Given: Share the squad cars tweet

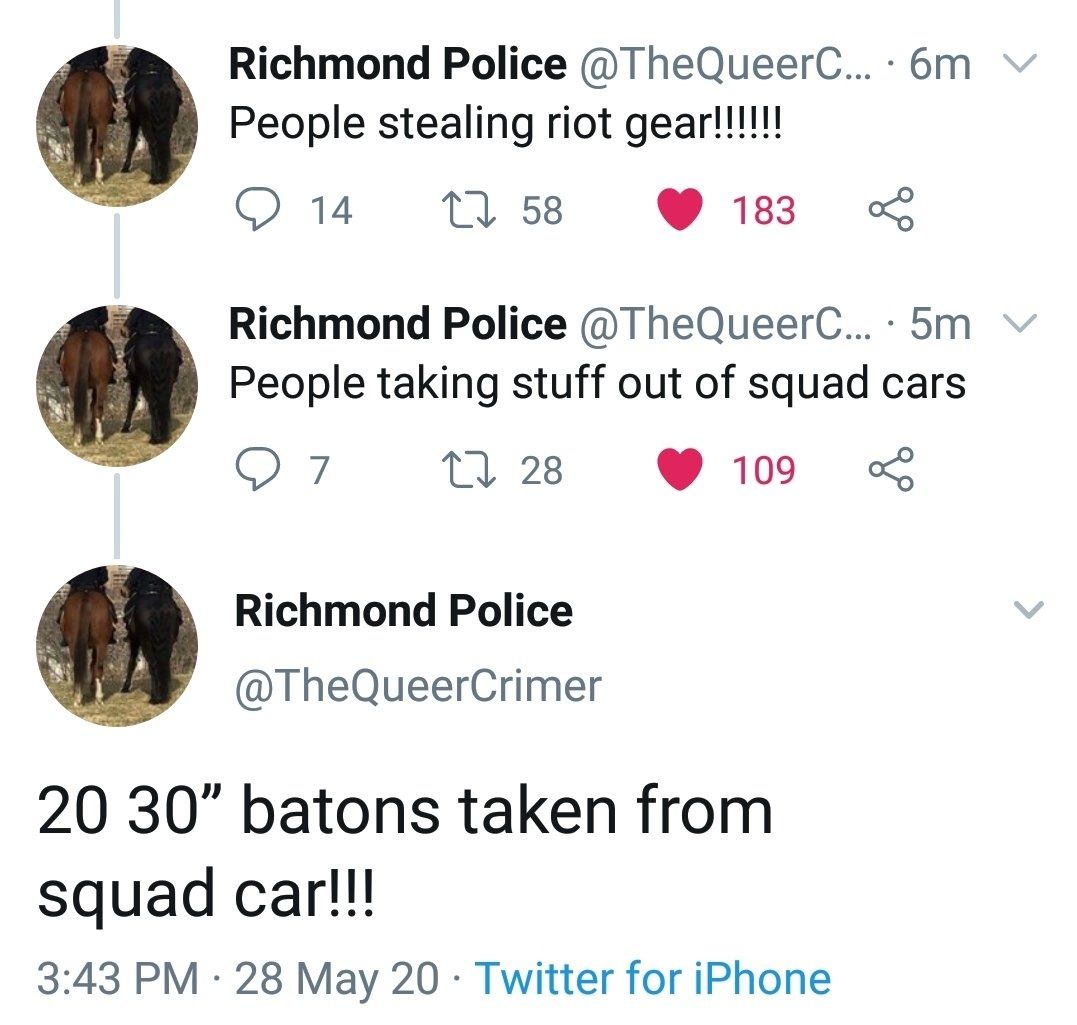Looking at the screenshot, I should [x=891, y=469].
